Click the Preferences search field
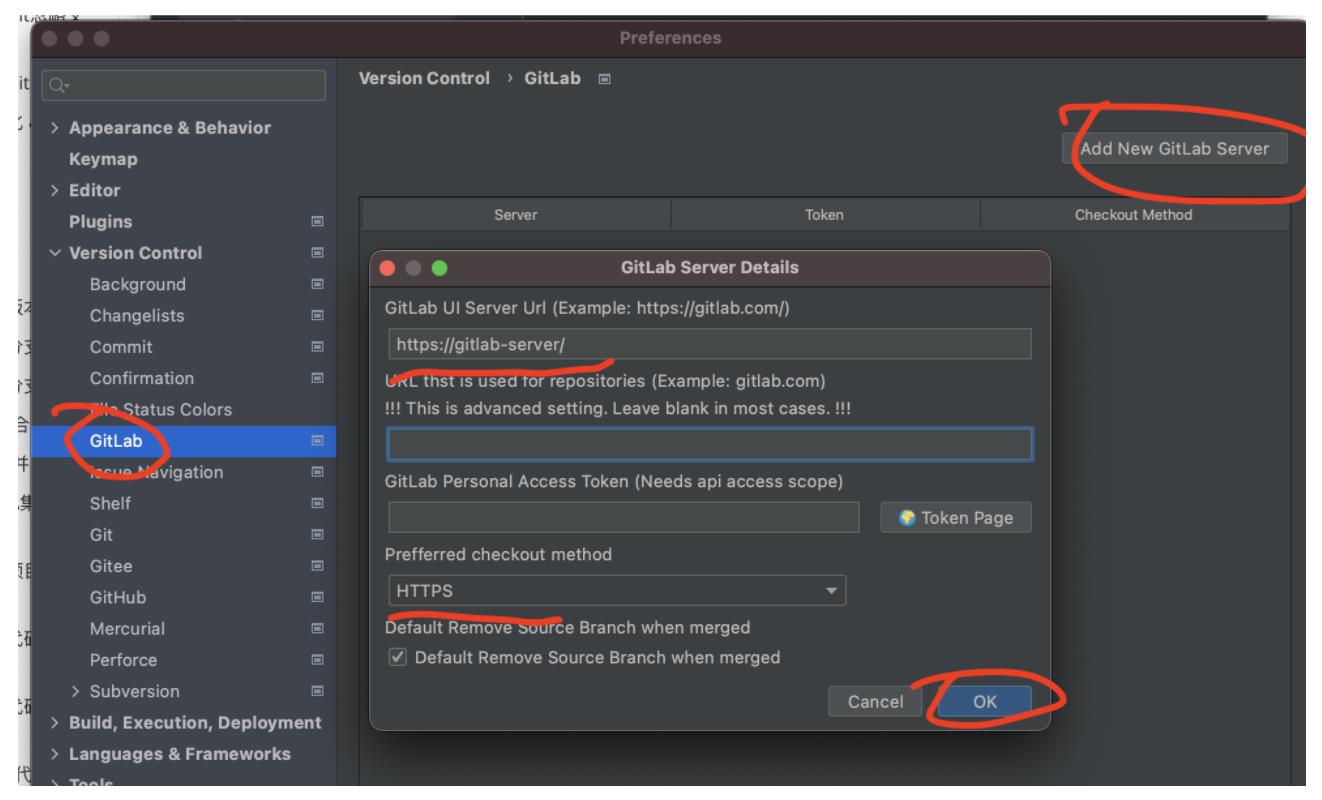Viewport: 1322px width, 800px height. point(184,85)
